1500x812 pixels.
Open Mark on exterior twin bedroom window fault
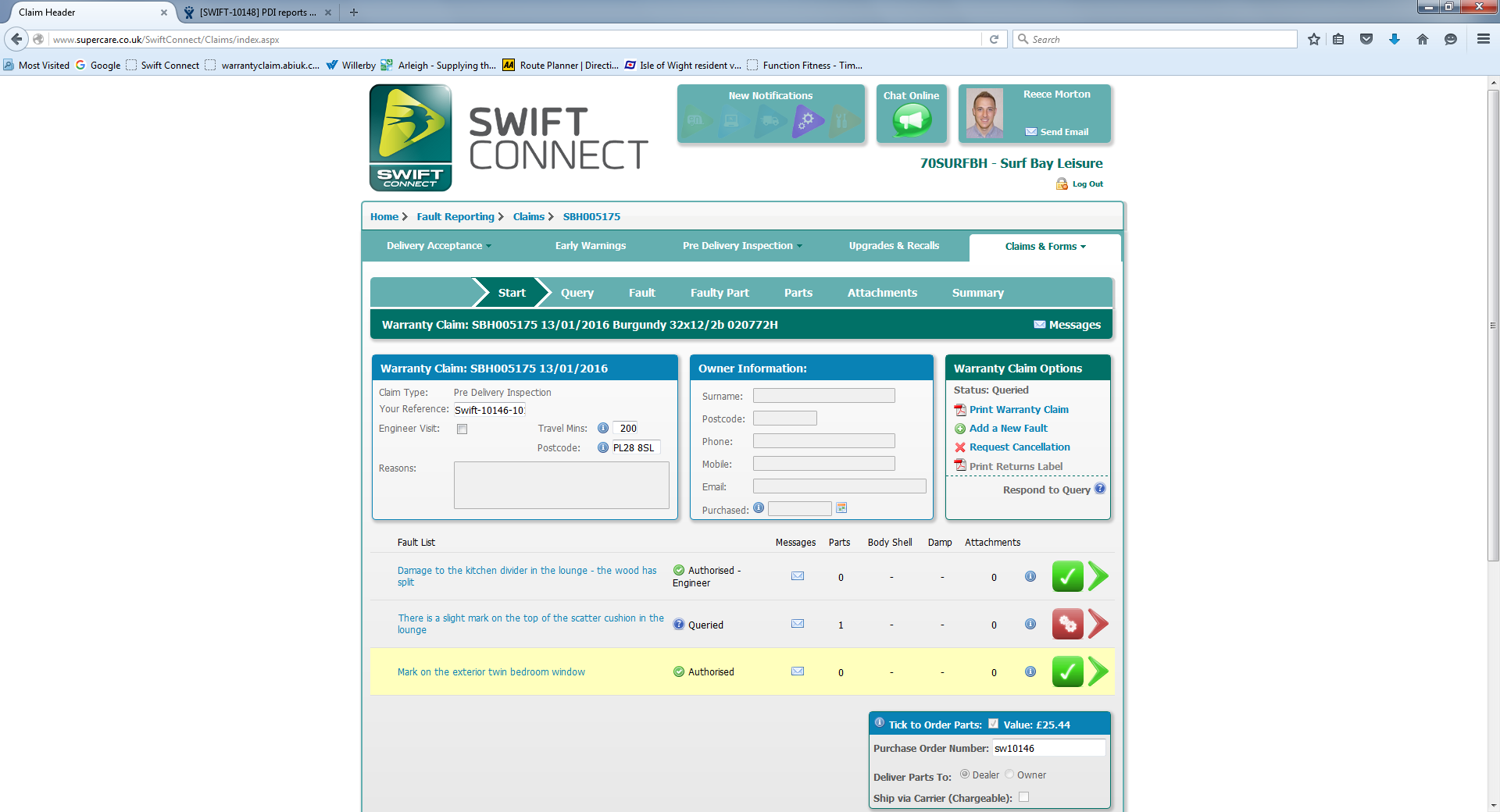pos(491,671)
